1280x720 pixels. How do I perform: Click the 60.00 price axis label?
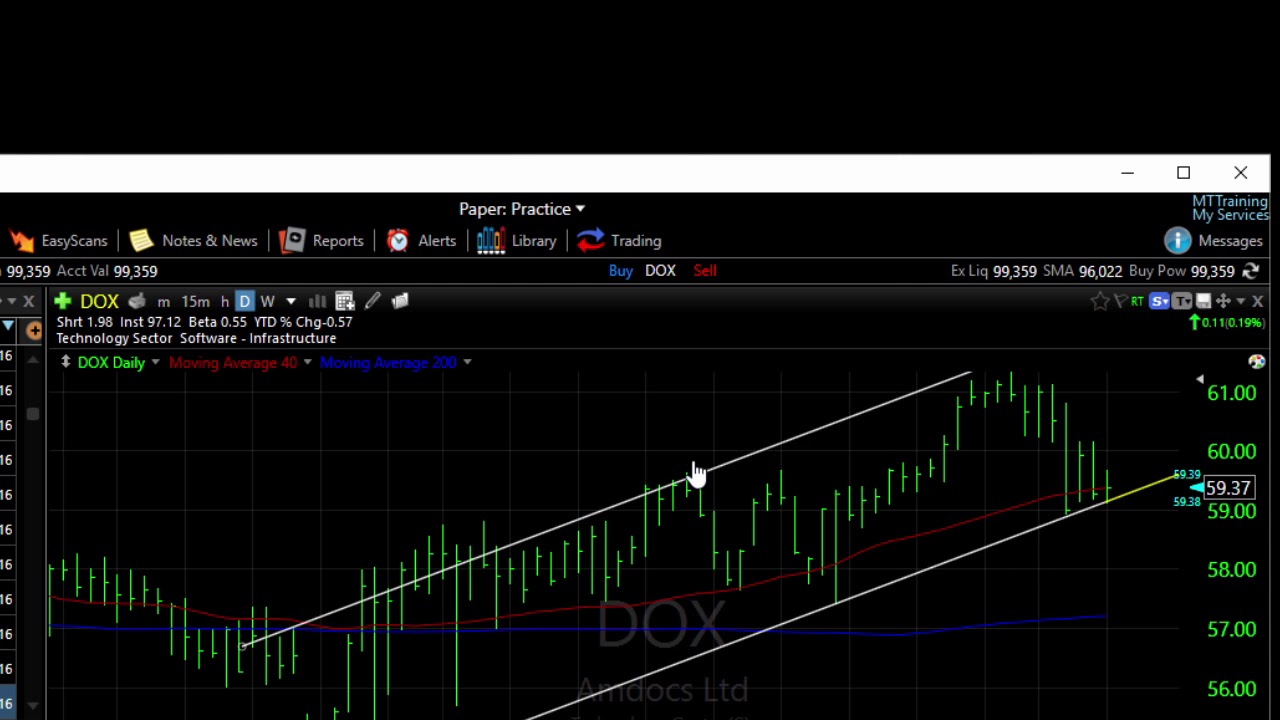coord(1231,452)
